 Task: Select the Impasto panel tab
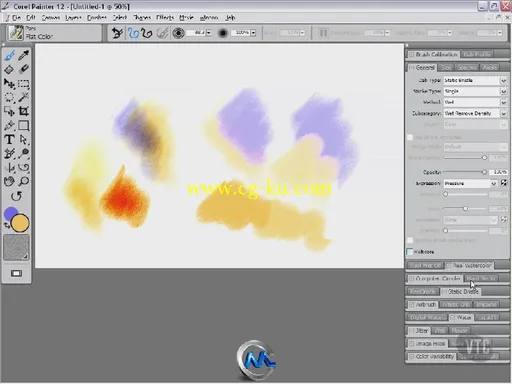[486, 305]
